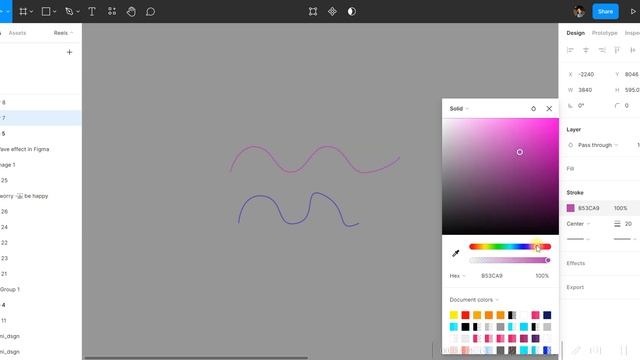The width and height of the screenshot is (640, 360).
Task: Open the Center stroke alignment dropdown
Action: tap(578, 224)
